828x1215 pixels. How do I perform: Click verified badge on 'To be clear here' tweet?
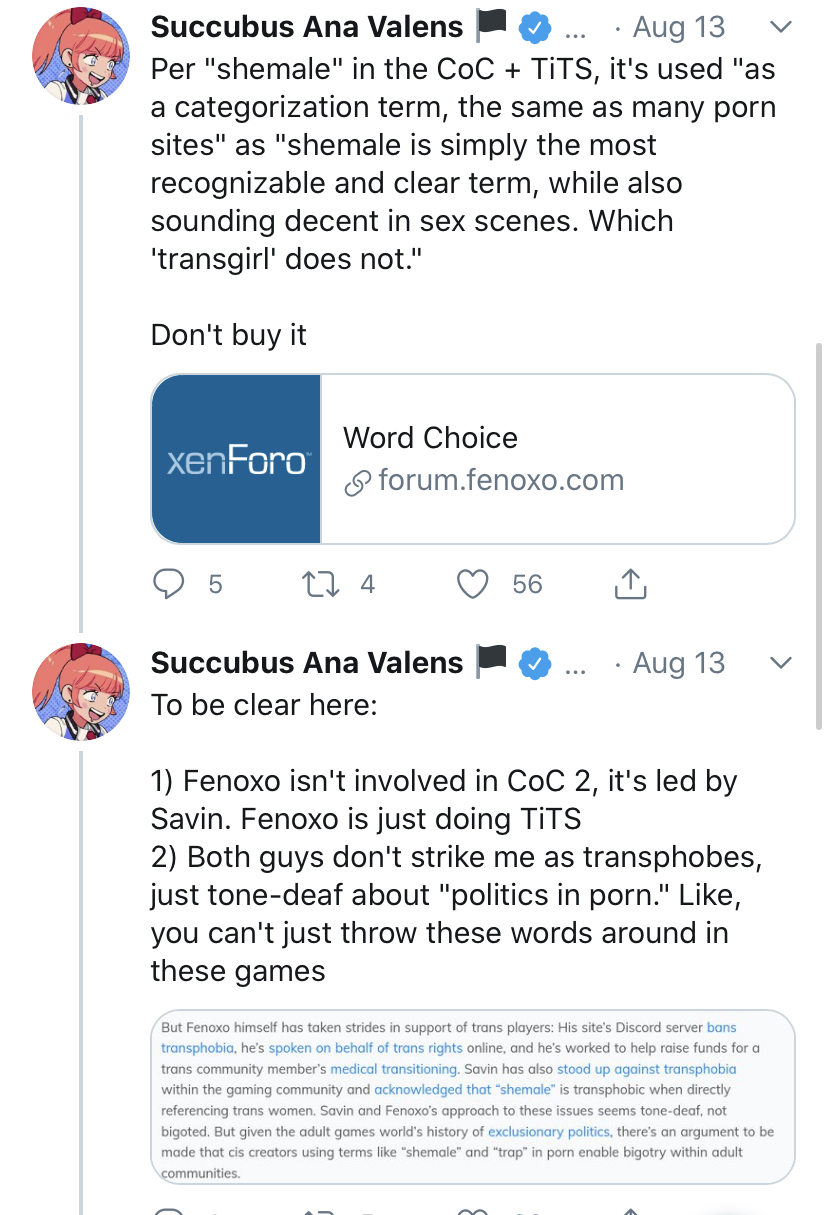(536, 663)
